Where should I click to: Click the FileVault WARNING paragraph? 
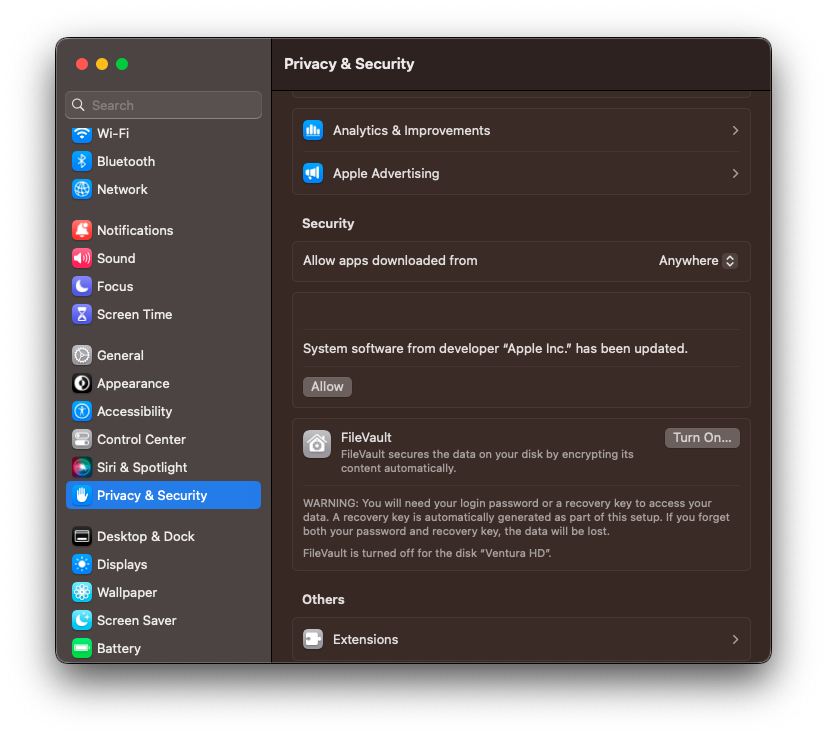pos(516,517)
